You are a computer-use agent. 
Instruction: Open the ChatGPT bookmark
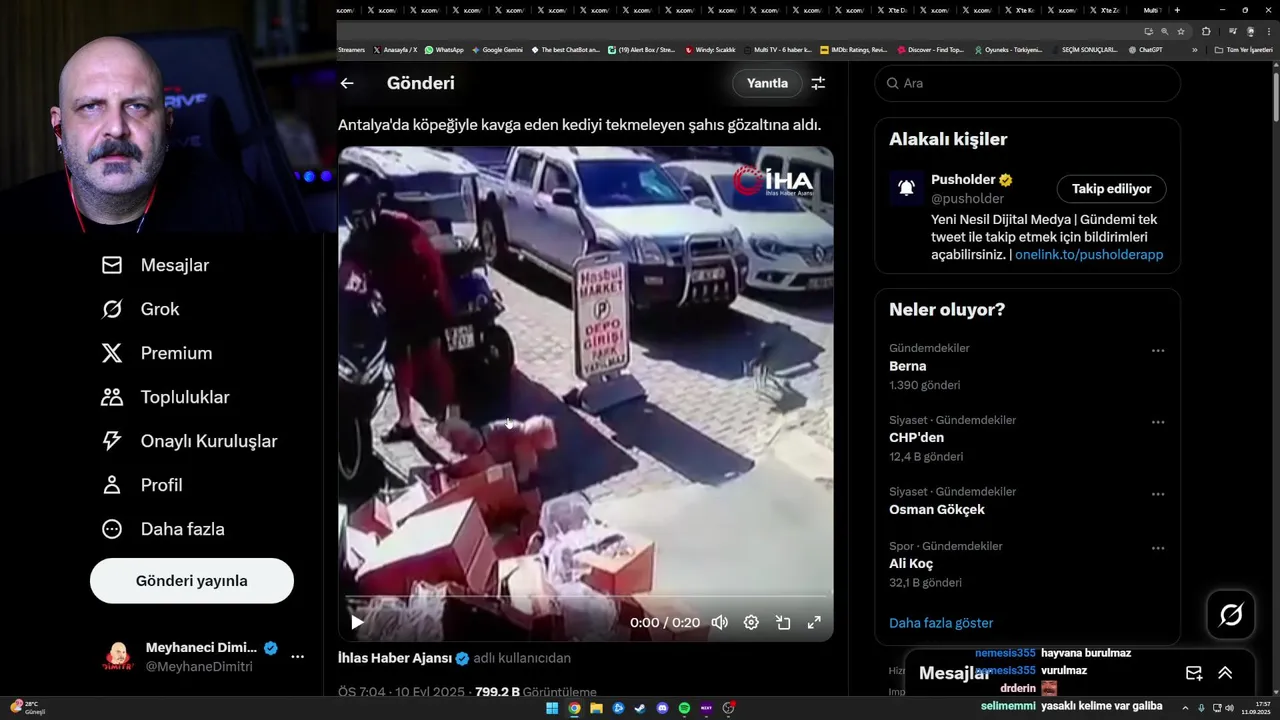click(1145, 49)
